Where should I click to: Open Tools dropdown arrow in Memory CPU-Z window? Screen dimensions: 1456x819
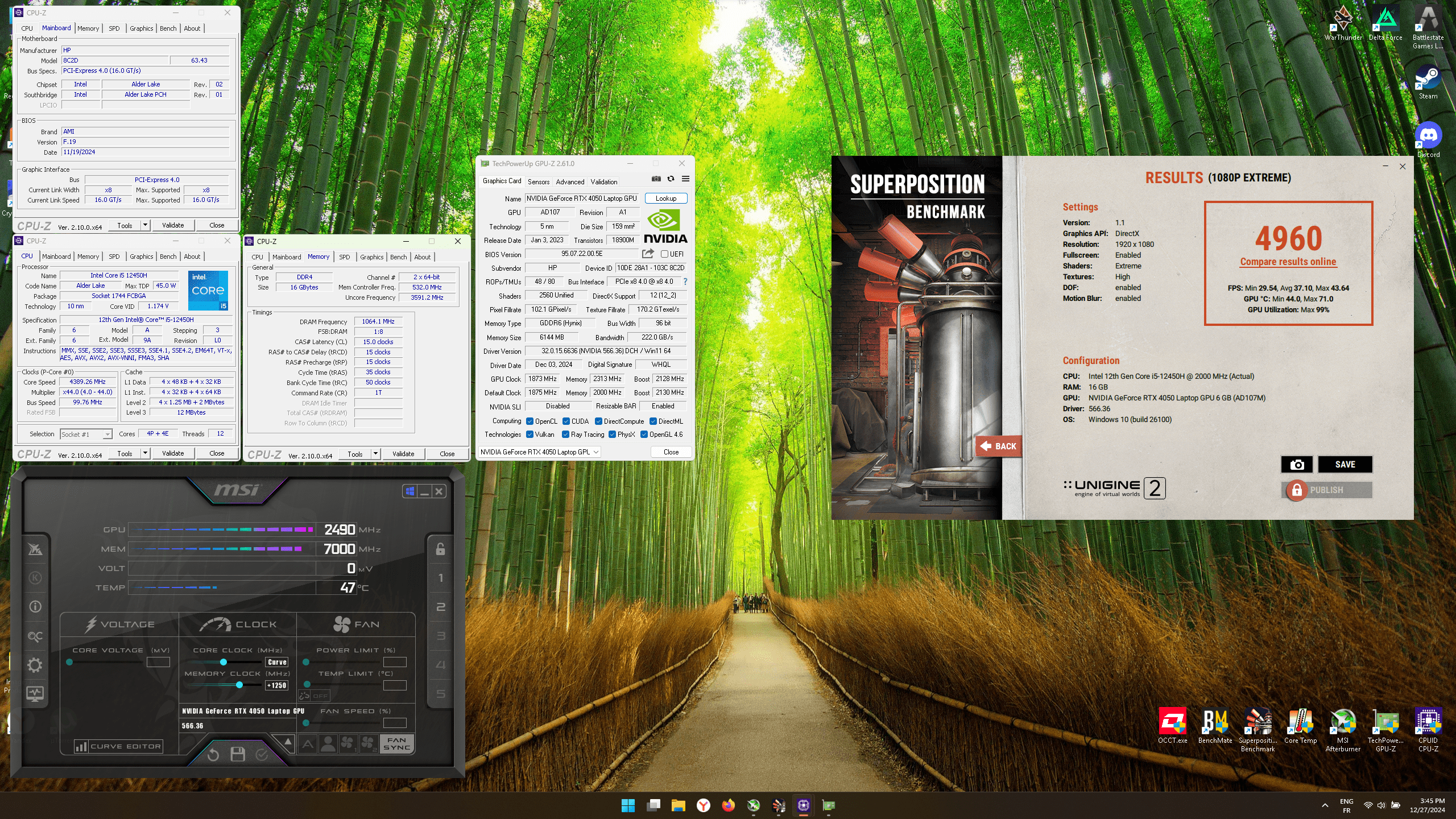(x=375, y=454)
